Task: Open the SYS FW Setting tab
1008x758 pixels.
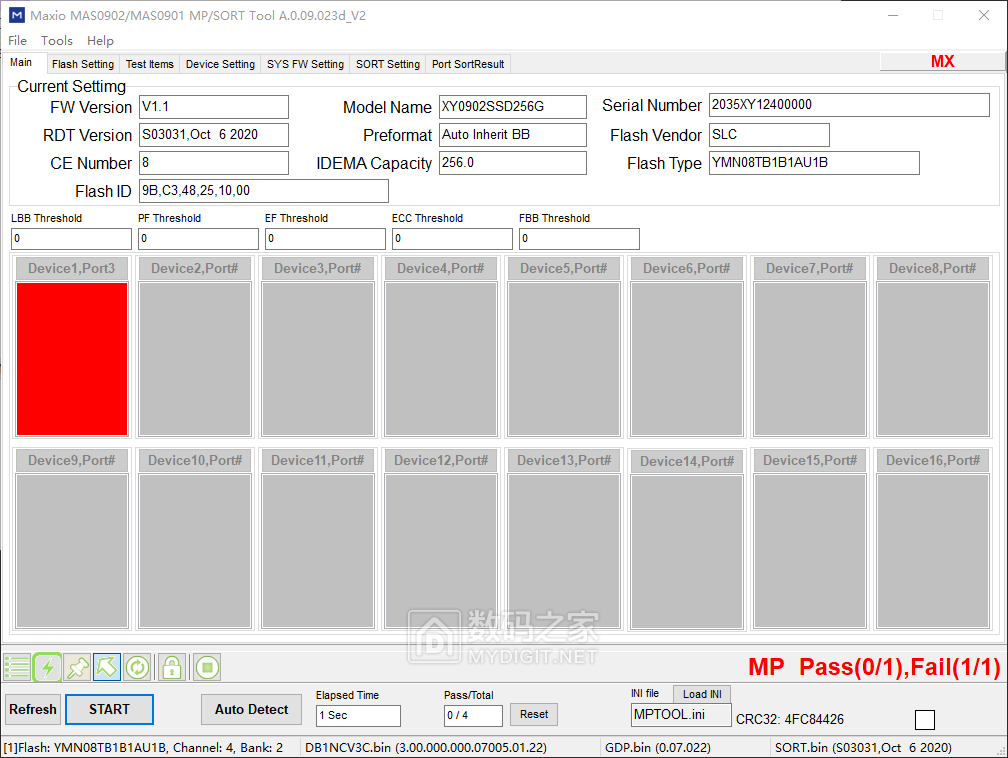Action: [x=305, y=64]
